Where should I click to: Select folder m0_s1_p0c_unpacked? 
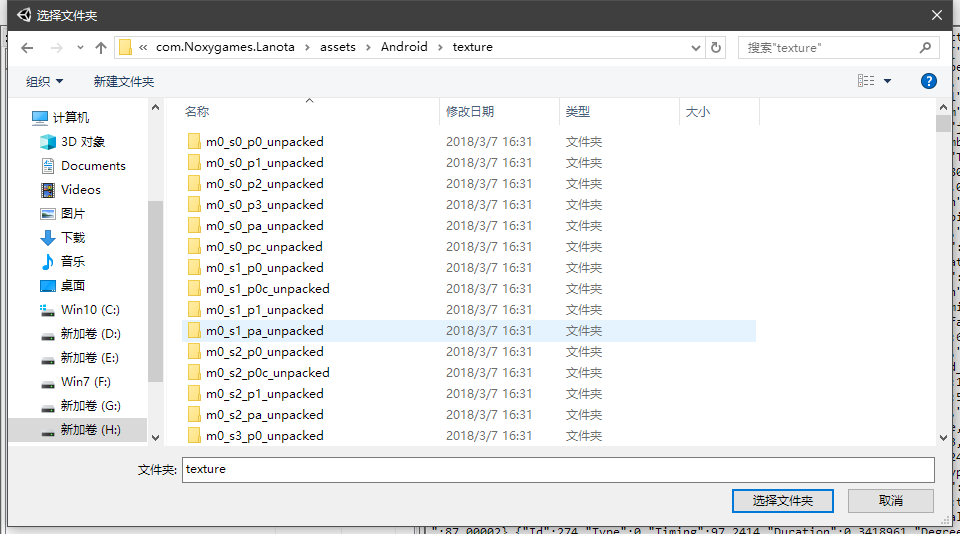469,288
